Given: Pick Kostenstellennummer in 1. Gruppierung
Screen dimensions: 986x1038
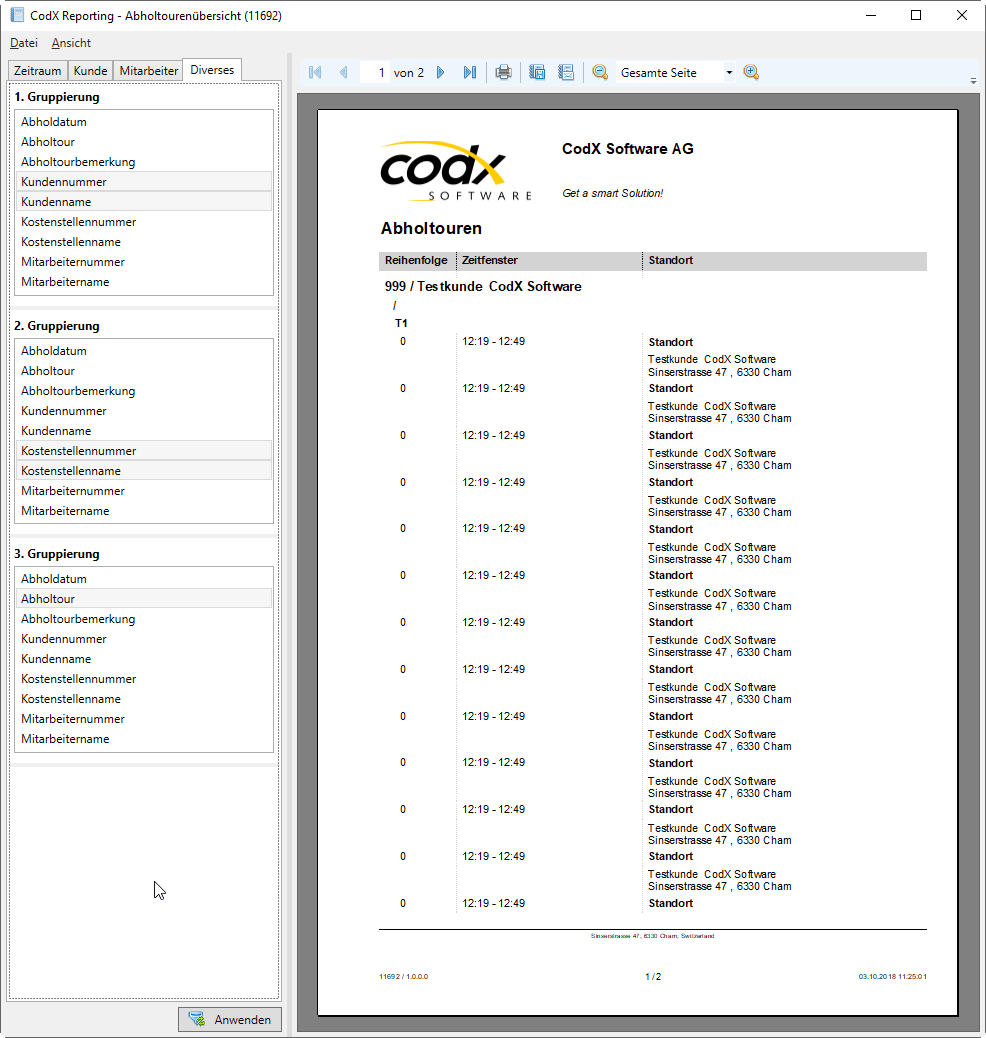Looking at the screenshot, I should tap(144, 222).
